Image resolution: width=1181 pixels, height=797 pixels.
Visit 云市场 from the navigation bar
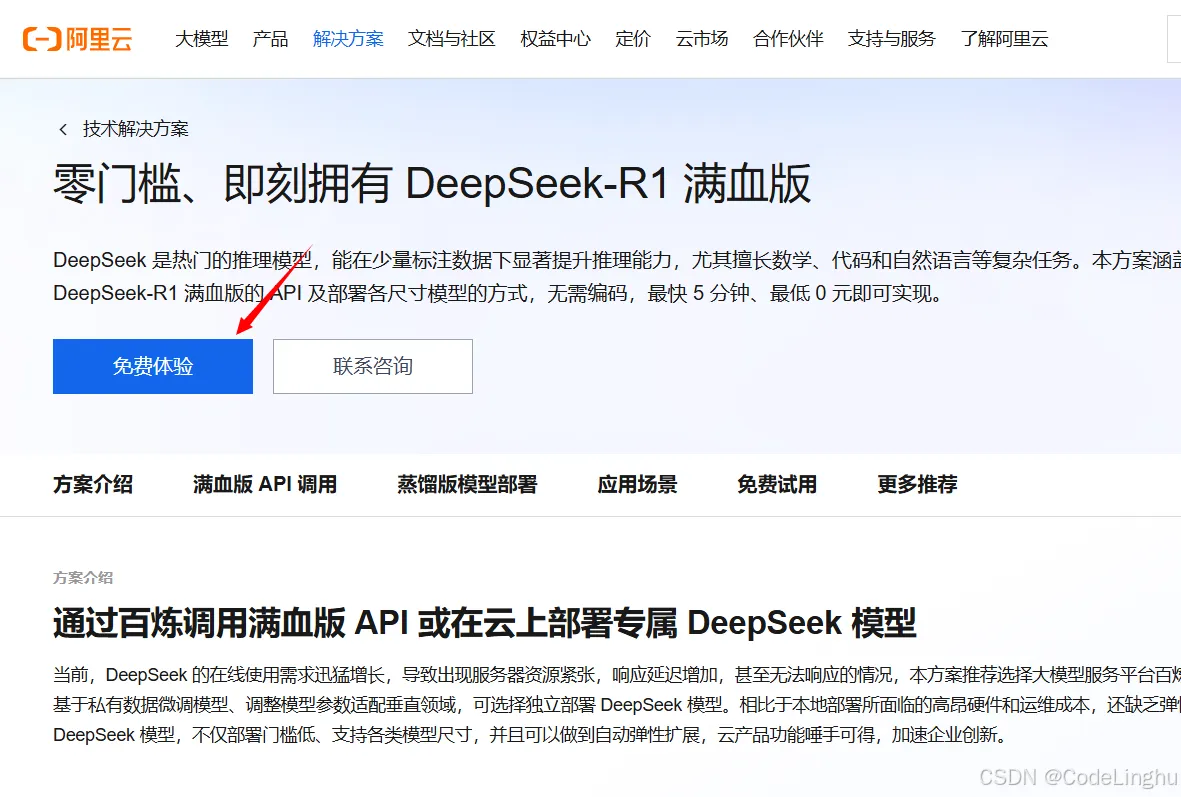701,38
